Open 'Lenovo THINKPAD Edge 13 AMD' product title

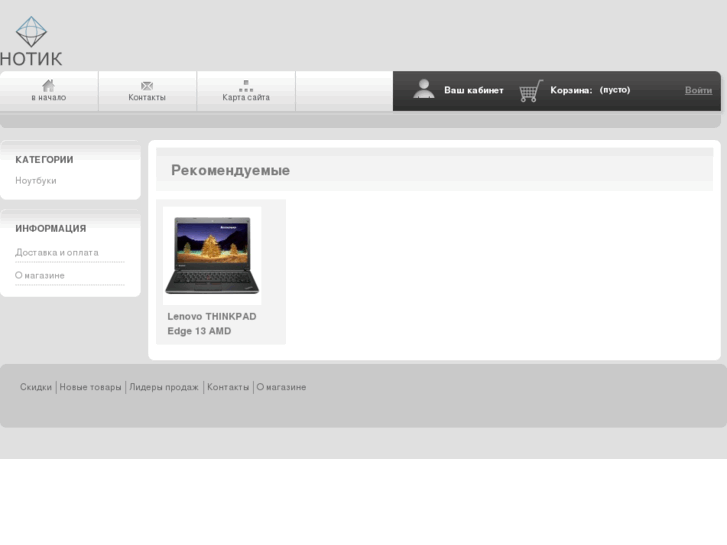point(212,323)
